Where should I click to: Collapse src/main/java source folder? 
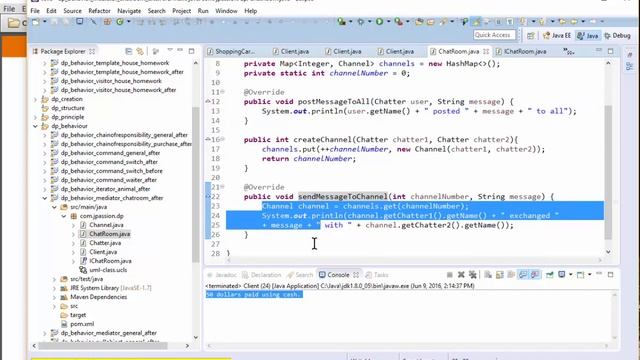pos(54,207)
